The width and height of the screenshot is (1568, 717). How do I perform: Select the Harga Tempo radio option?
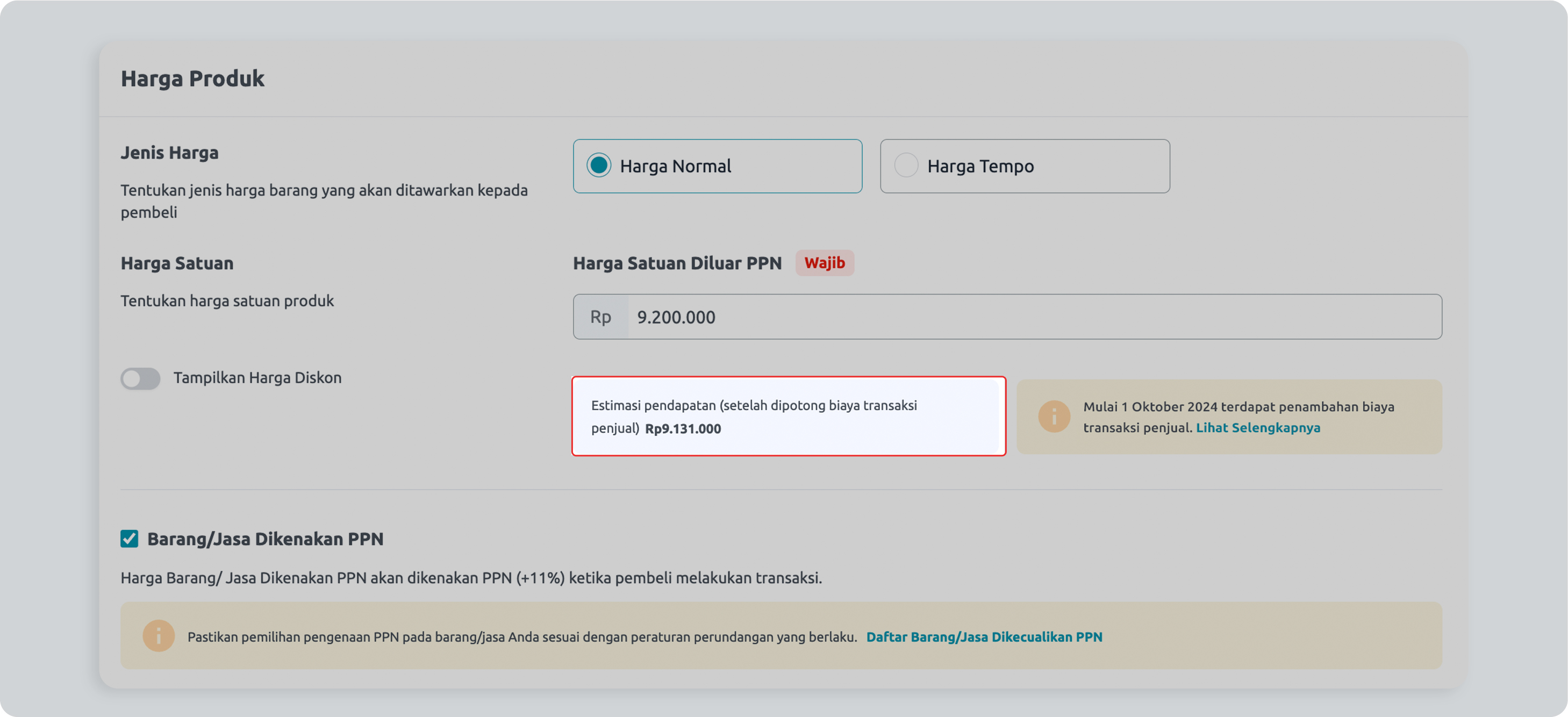tap(1025, 166)
